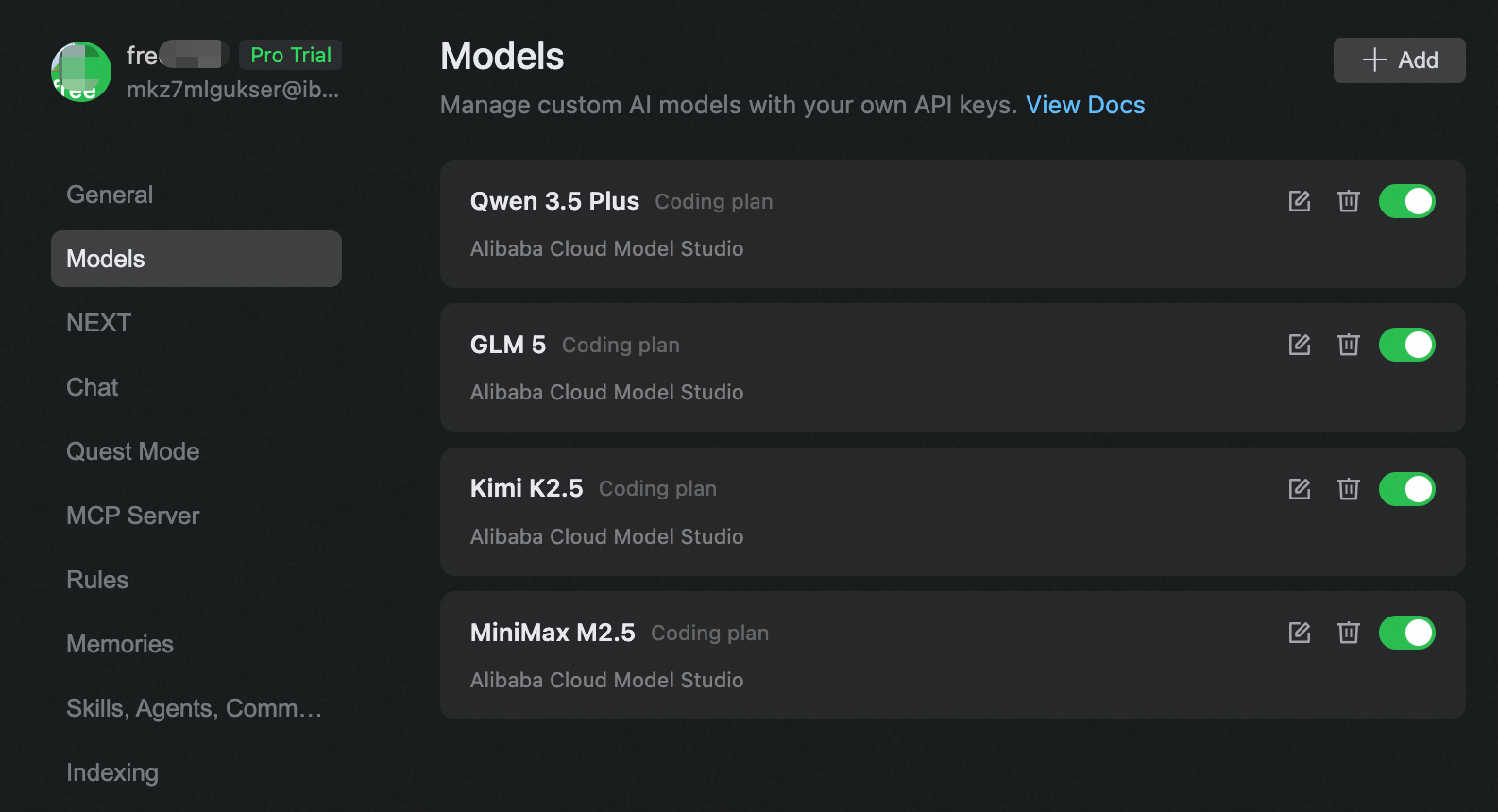
Task: Click the user profile avatar
Action: coord(81,72)
